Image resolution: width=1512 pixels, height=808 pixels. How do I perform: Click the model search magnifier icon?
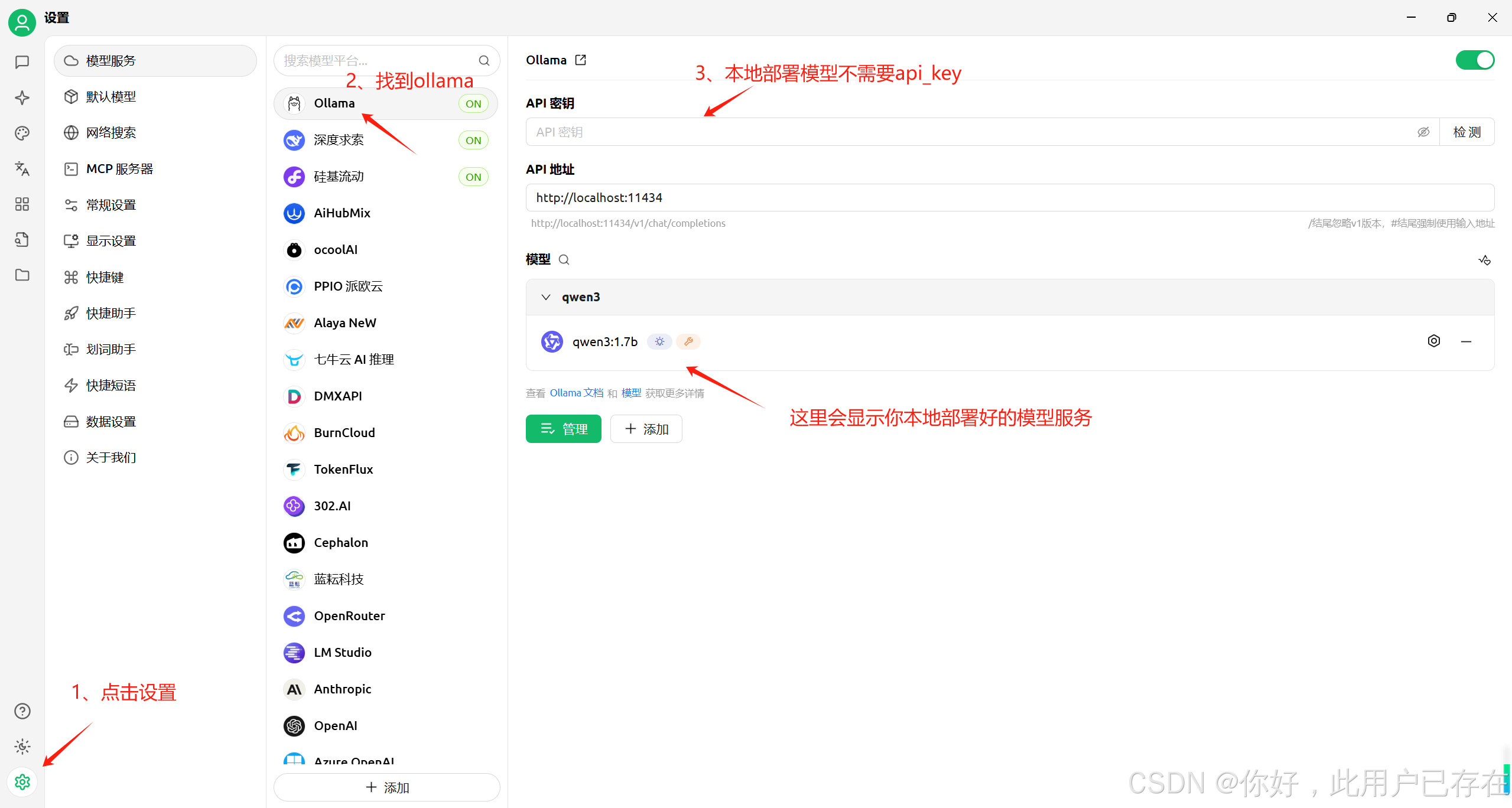[x=564, y=259]
